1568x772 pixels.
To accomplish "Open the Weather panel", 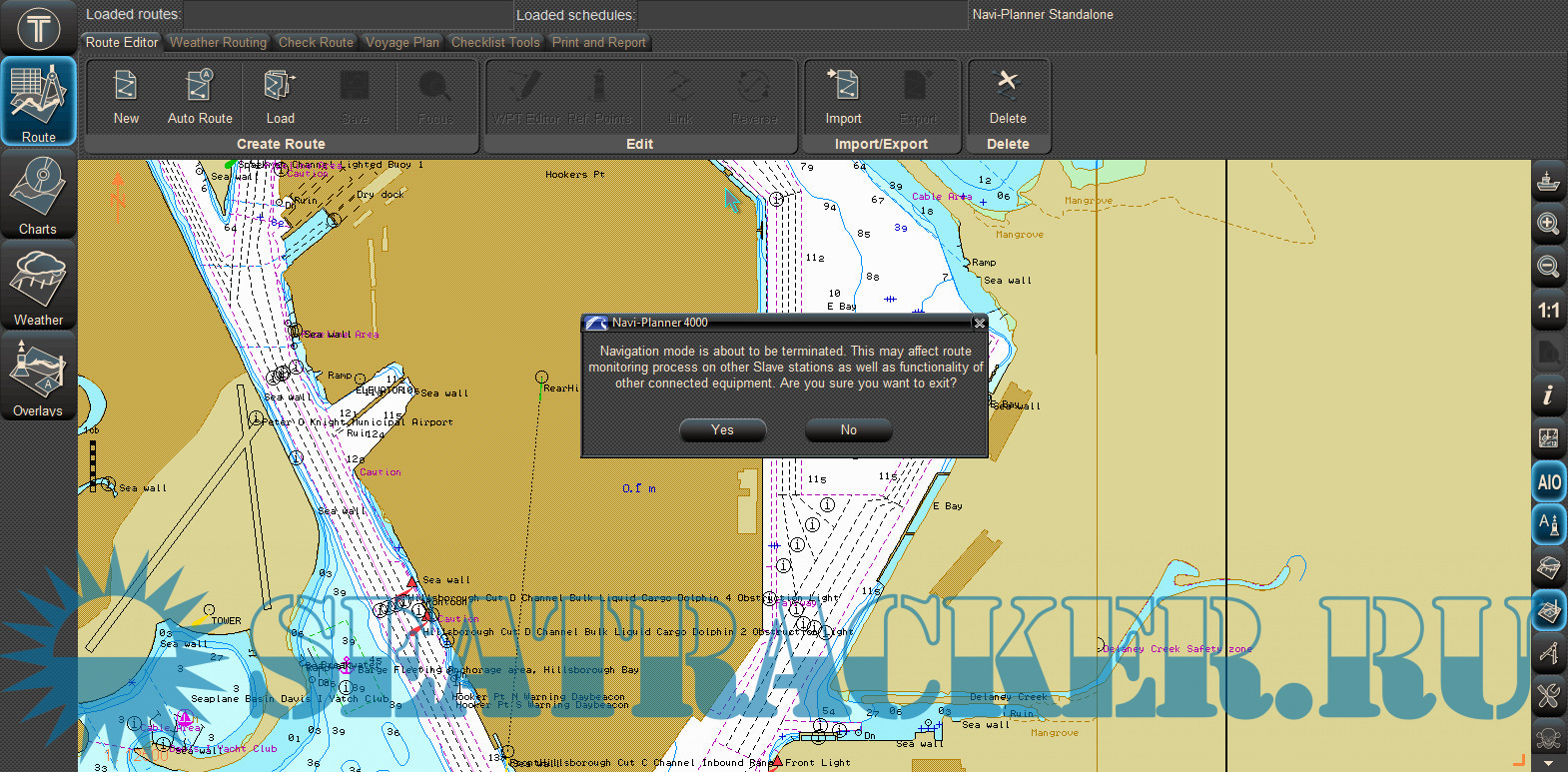I will [38, 287].
